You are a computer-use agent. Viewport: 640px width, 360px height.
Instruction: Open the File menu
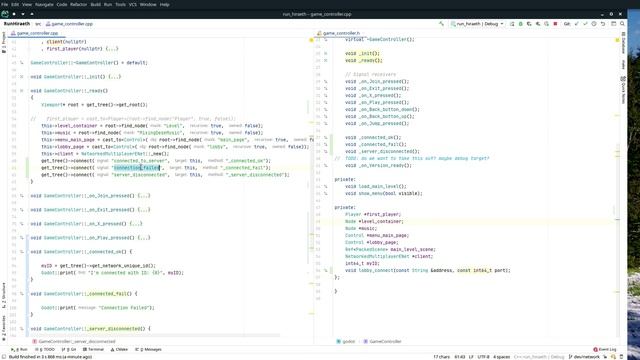5,4
